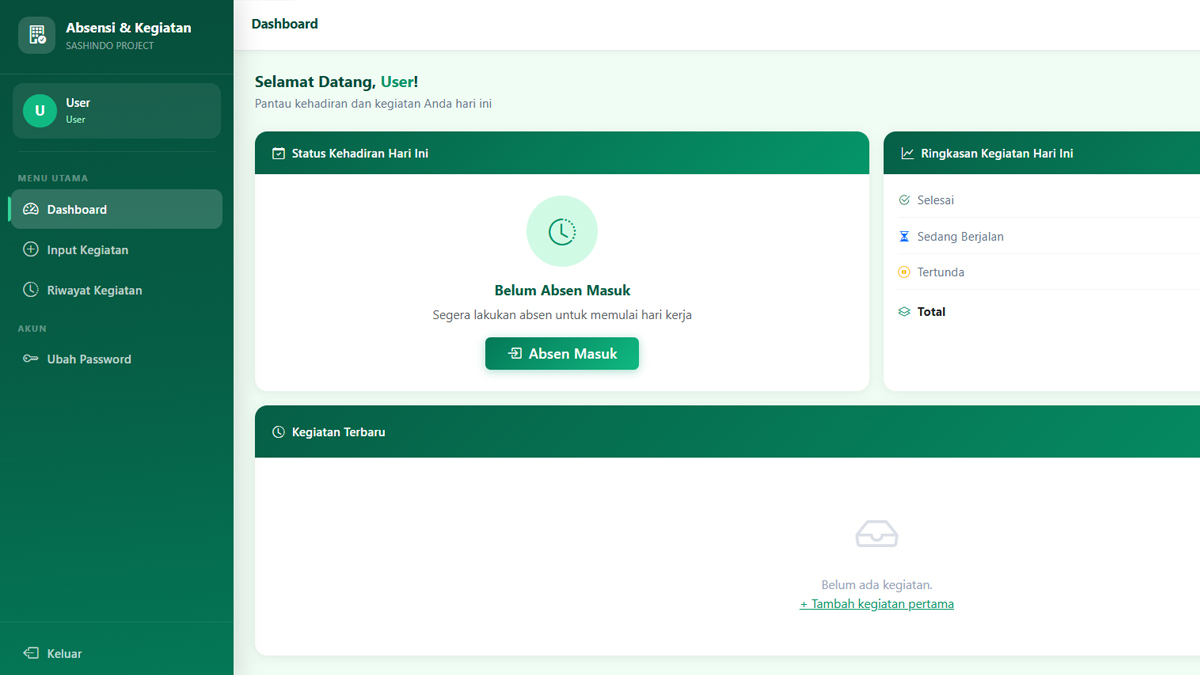Click the Belum Absen Masuk status text

[x=562, y=291]
